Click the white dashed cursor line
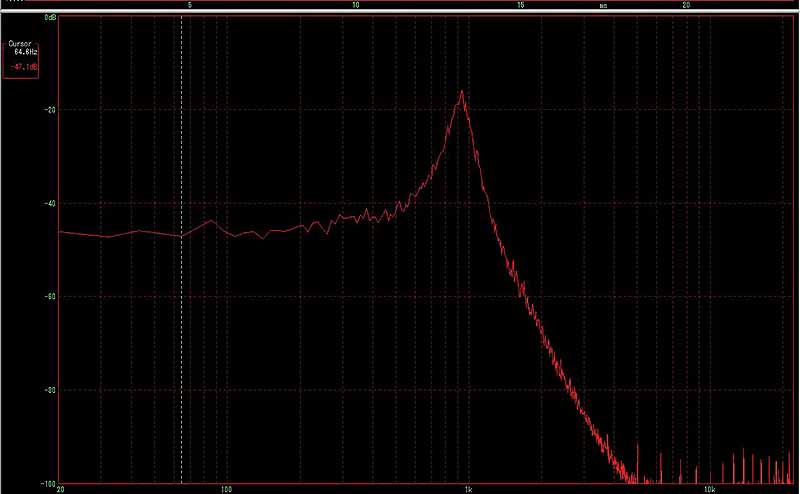800x494 pixels. point(181,300)
